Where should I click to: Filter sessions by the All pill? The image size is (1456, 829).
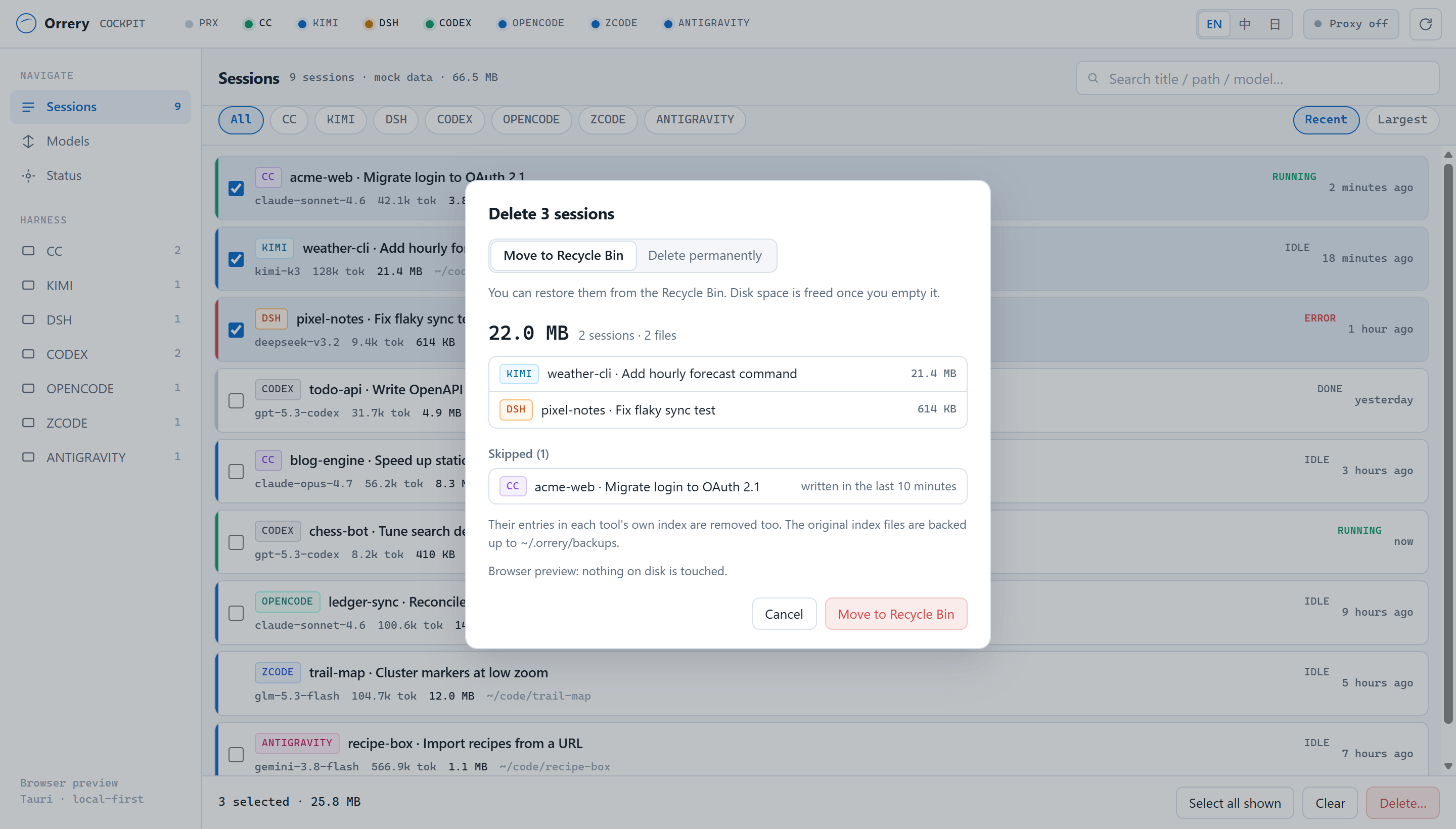click(241, 120)
